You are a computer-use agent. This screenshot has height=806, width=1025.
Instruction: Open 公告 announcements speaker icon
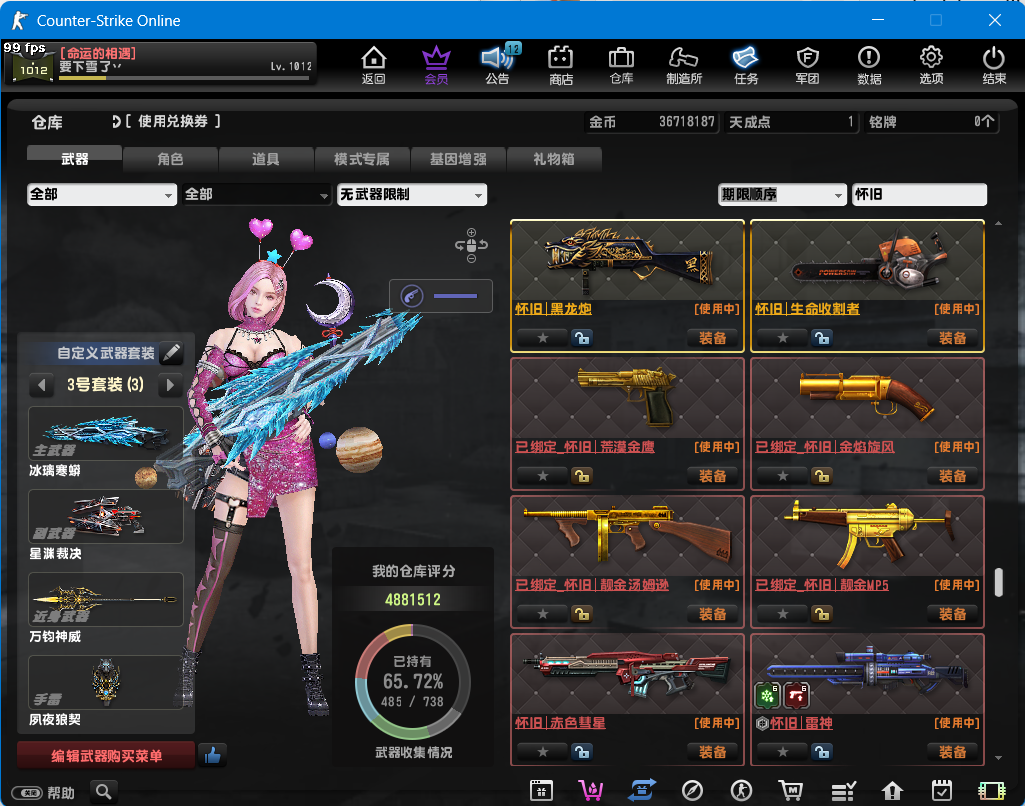tap(498, 65)
